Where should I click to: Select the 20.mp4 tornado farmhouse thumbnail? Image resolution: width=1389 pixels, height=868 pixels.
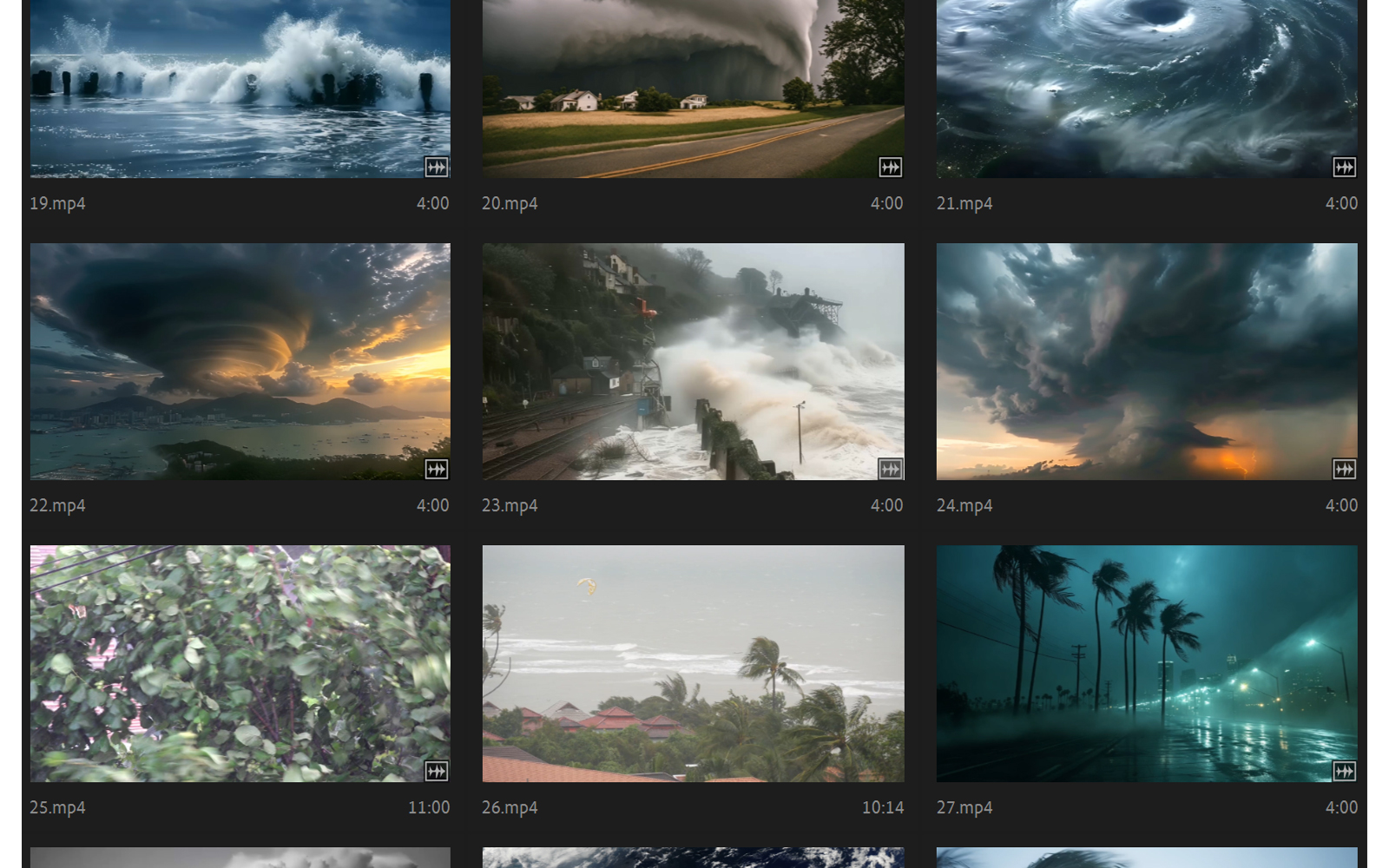point(694,89)
